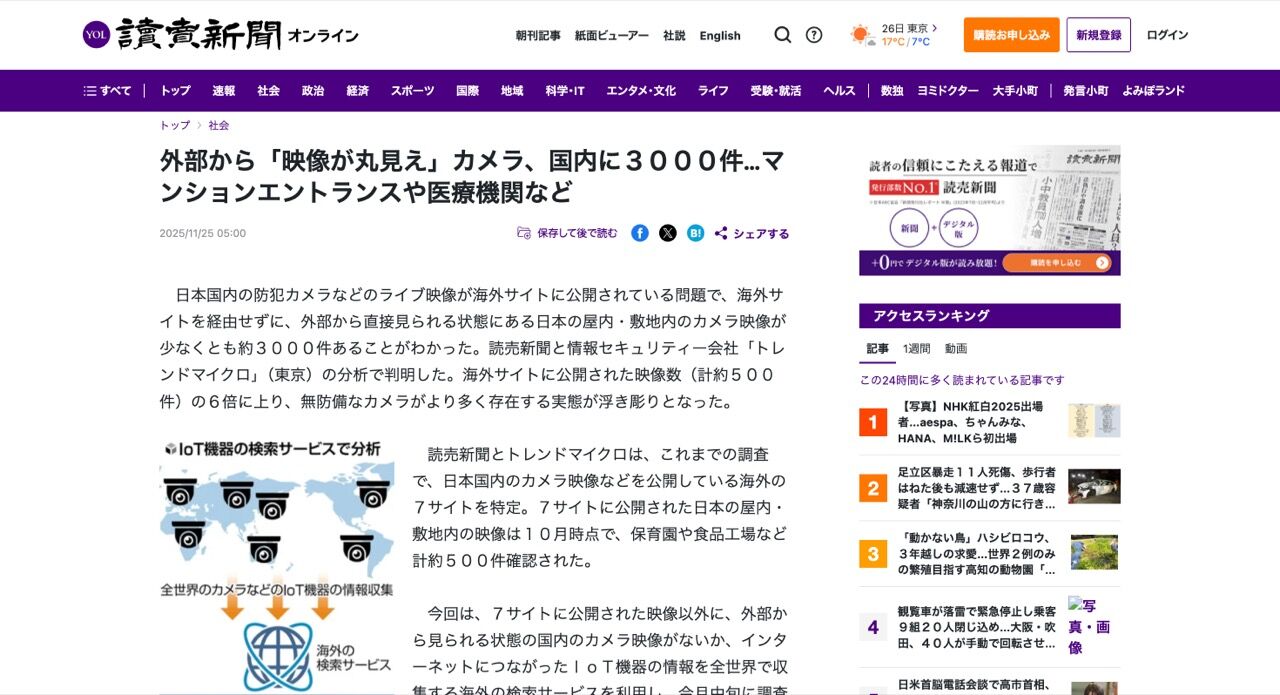Open ranking article about ハシビロコウ
This screenshot has height=695, width=1280.
click(977, 553)
